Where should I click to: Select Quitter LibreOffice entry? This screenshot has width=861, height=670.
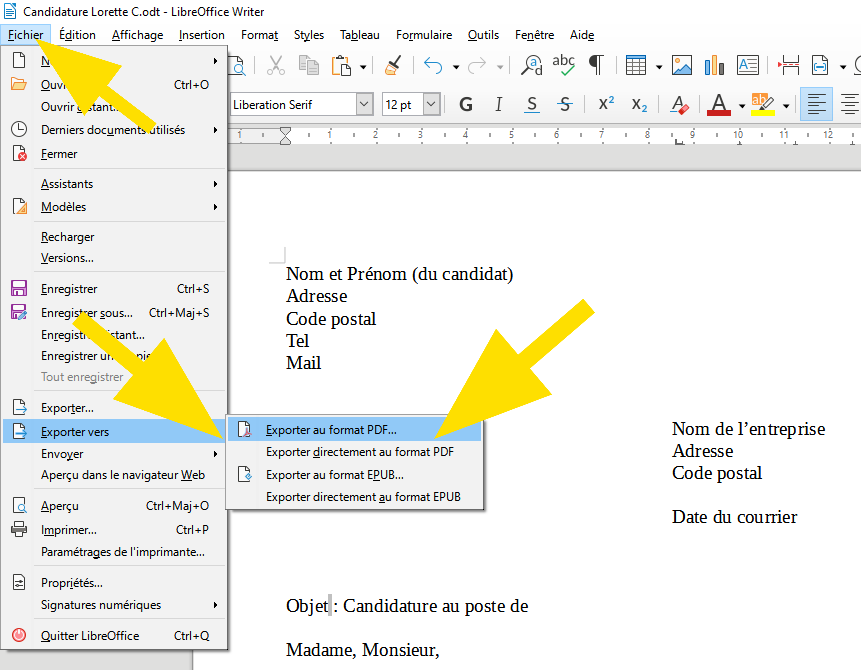coord(114,635)
